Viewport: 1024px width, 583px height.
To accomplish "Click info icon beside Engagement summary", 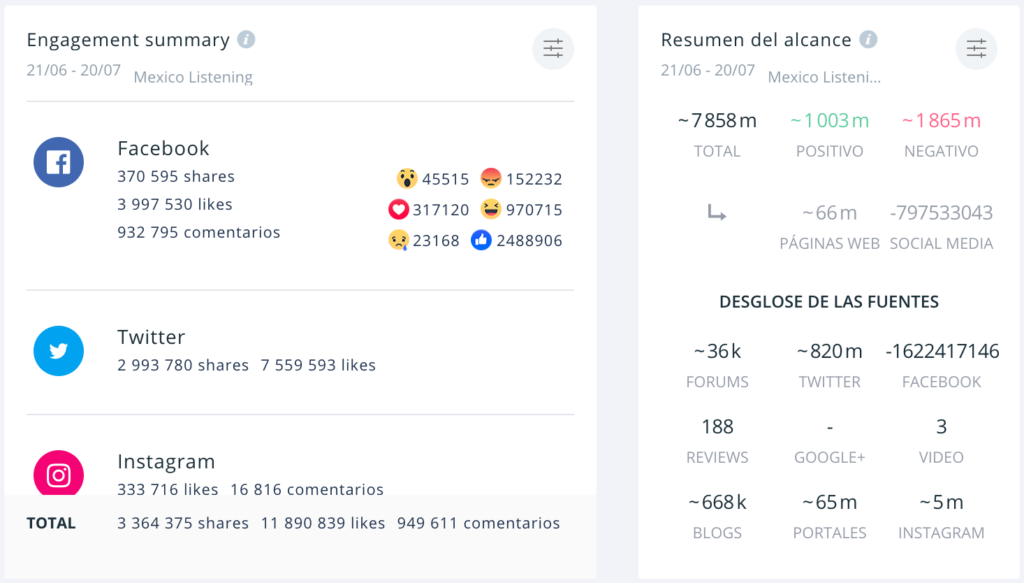I will tap(246, 40).
